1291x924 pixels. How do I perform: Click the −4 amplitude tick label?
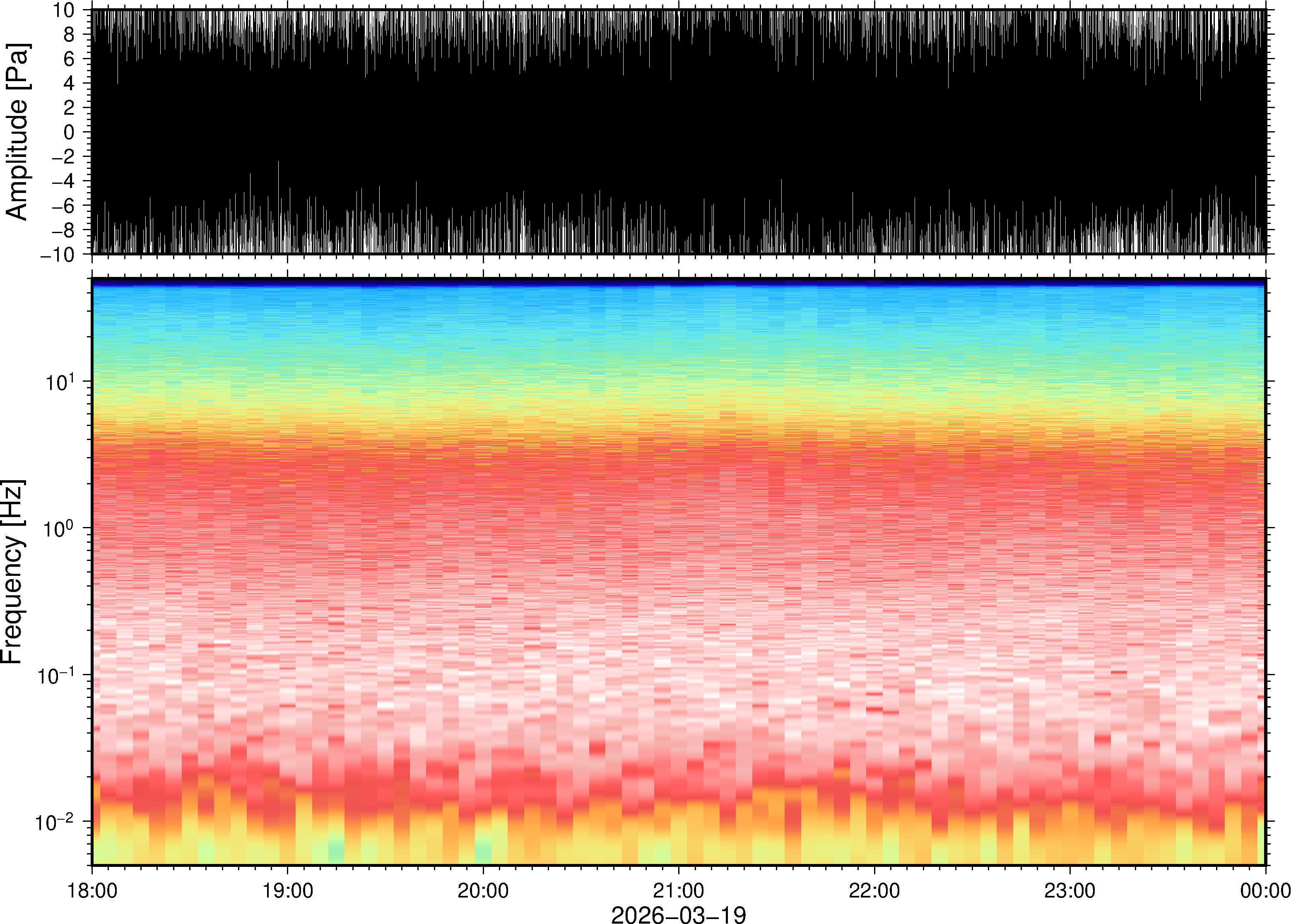(x=63, y=181)
